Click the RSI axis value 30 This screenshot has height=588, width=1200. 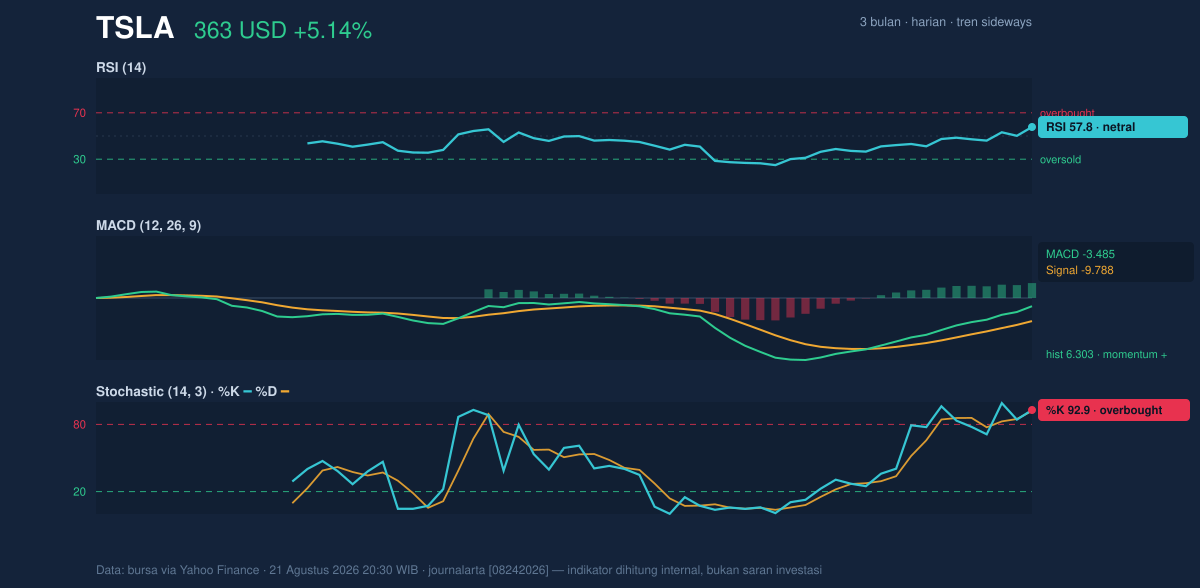tap(79, 159)
